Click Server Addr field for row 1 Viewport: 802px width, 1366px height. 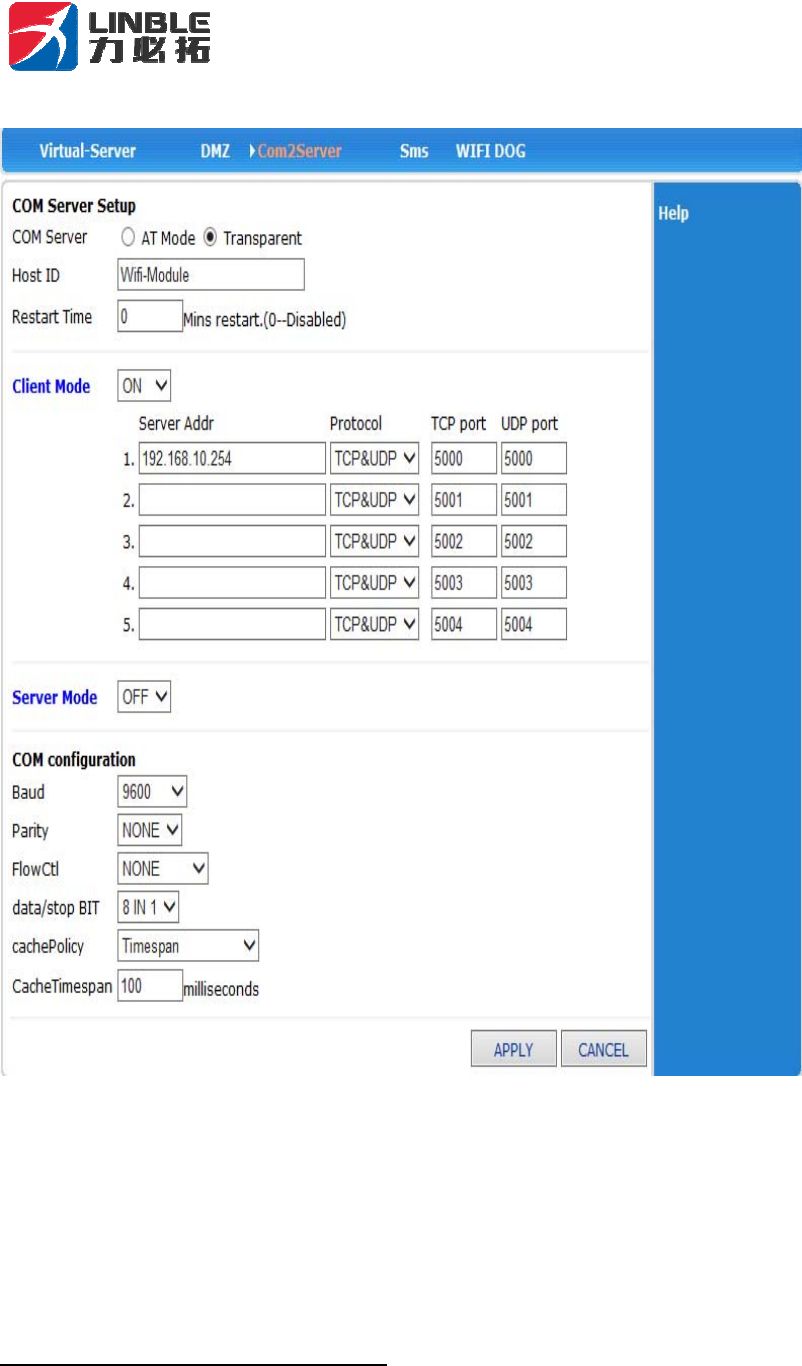coord(232,458)
